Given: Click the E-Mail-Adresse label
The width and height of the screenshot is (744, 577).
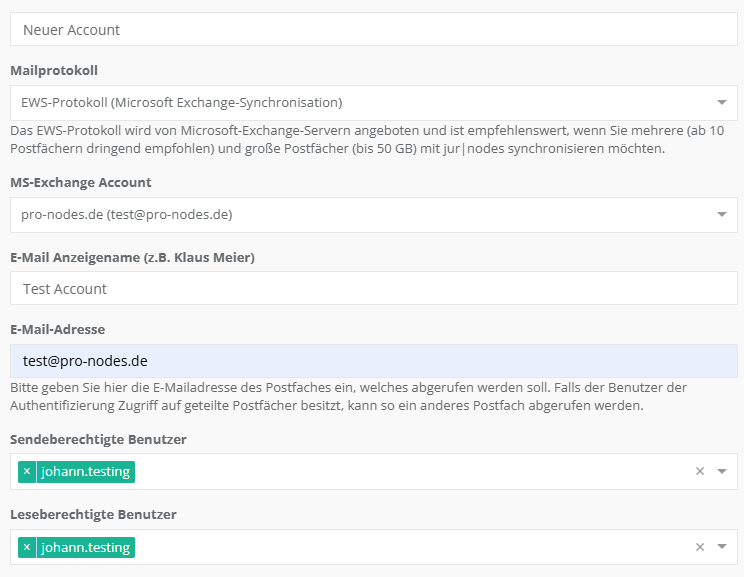Looking at the screenshot, I should click(57, 329).
